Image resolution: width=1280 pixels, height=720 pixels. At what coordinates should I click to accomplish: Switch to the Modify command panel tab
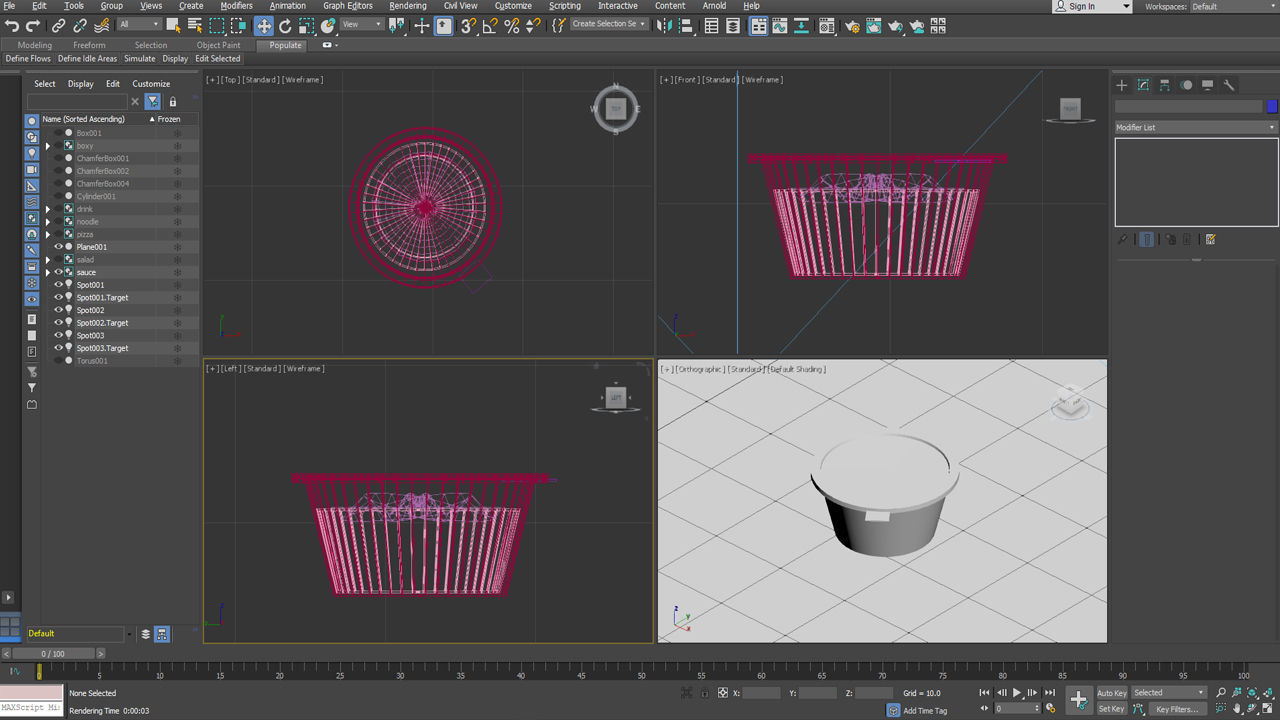(x=1143, y=85)
